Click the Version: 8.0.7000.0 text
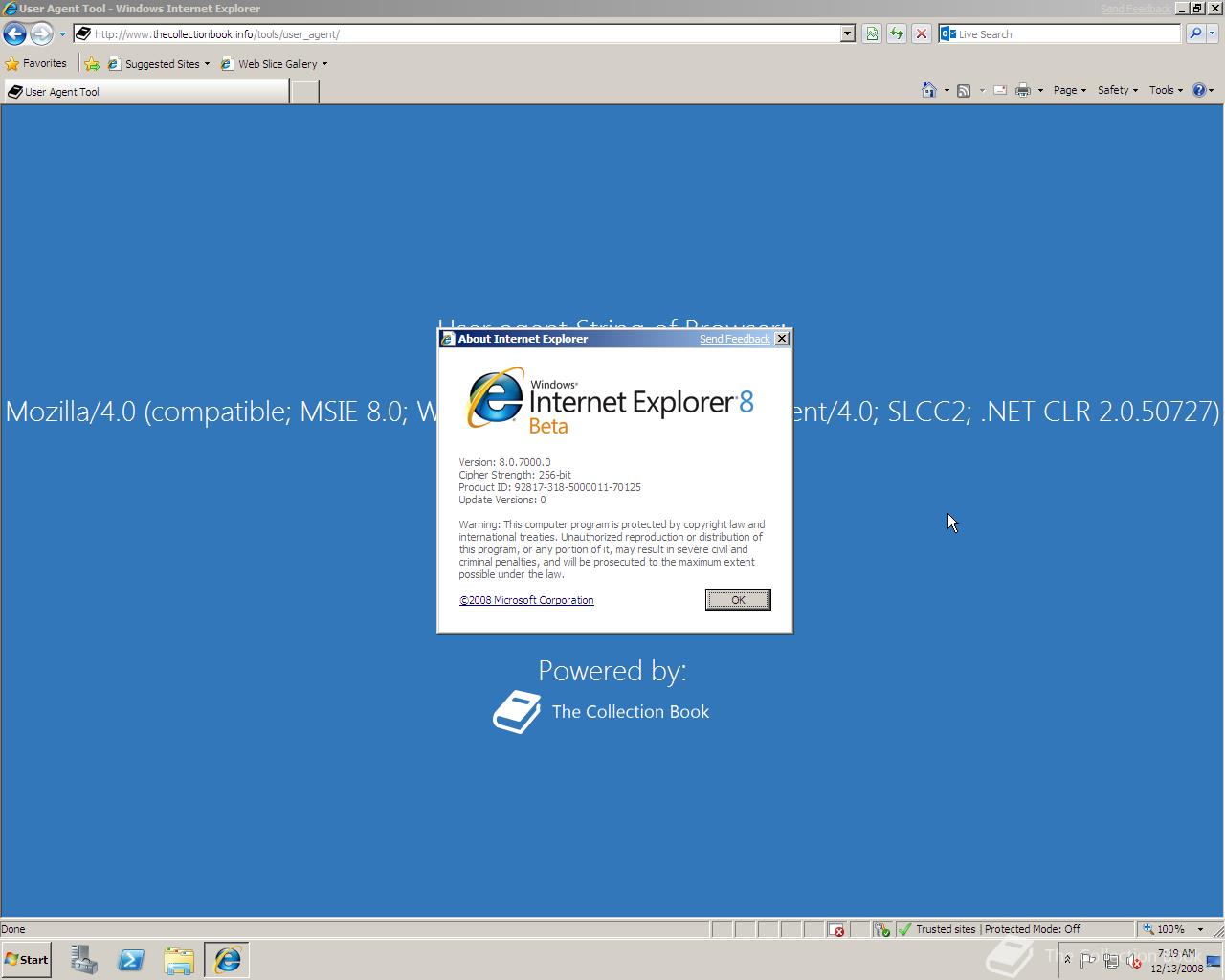Image resolution: width=1225 pixels, height=980 pixels. (x=504, y=462)
